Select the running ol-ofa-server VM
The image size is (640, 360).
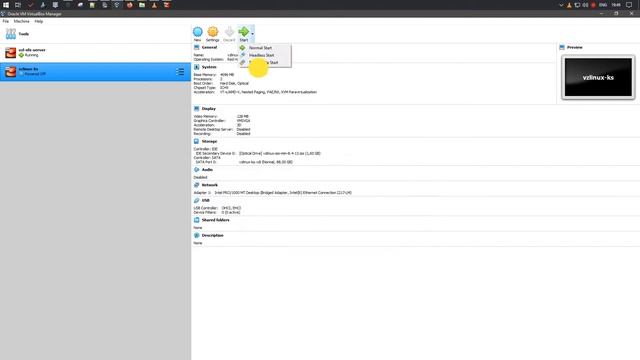pyautogui.click(x=95, y=52)
